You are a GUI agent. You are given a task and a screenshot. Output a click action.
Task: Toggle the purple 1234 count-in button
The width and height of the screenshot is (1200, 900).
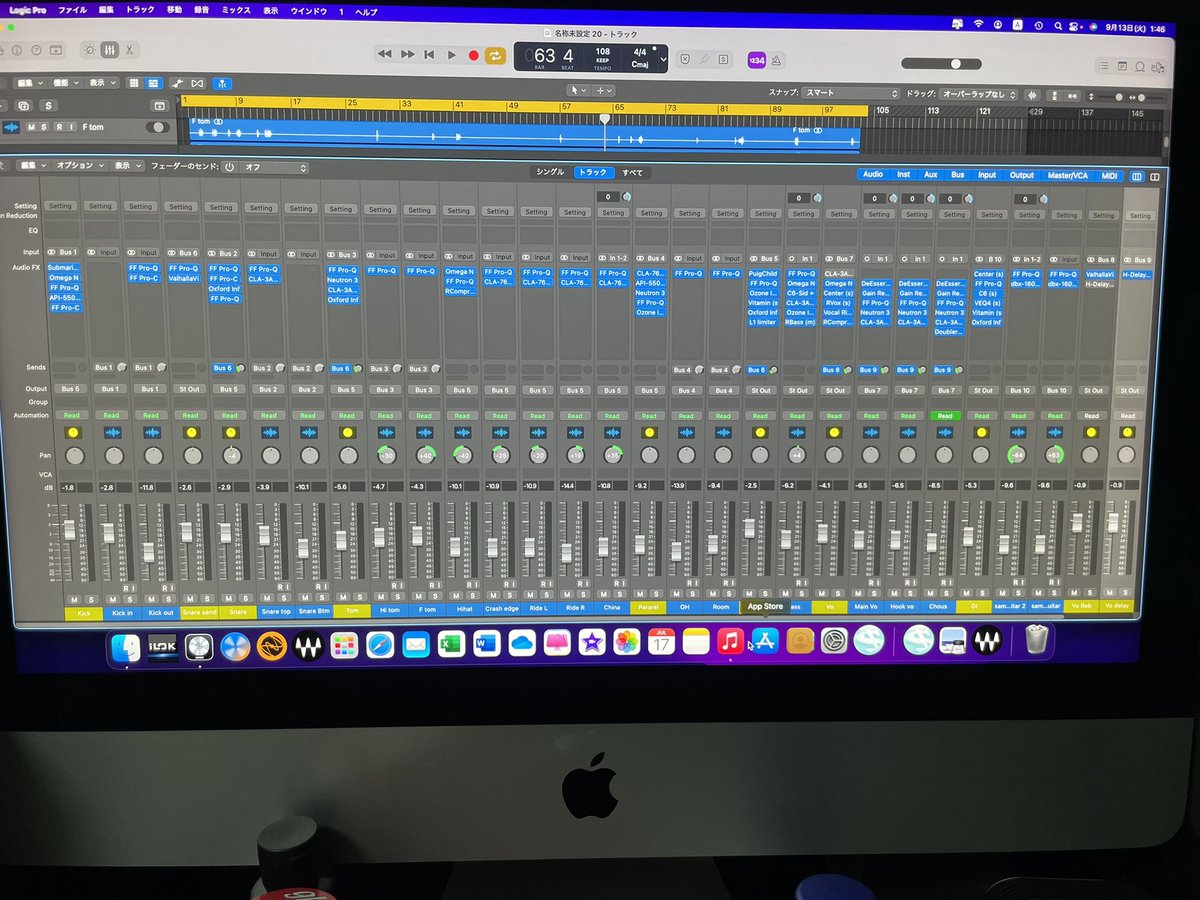pyautogui.click(x=757, y=60)
